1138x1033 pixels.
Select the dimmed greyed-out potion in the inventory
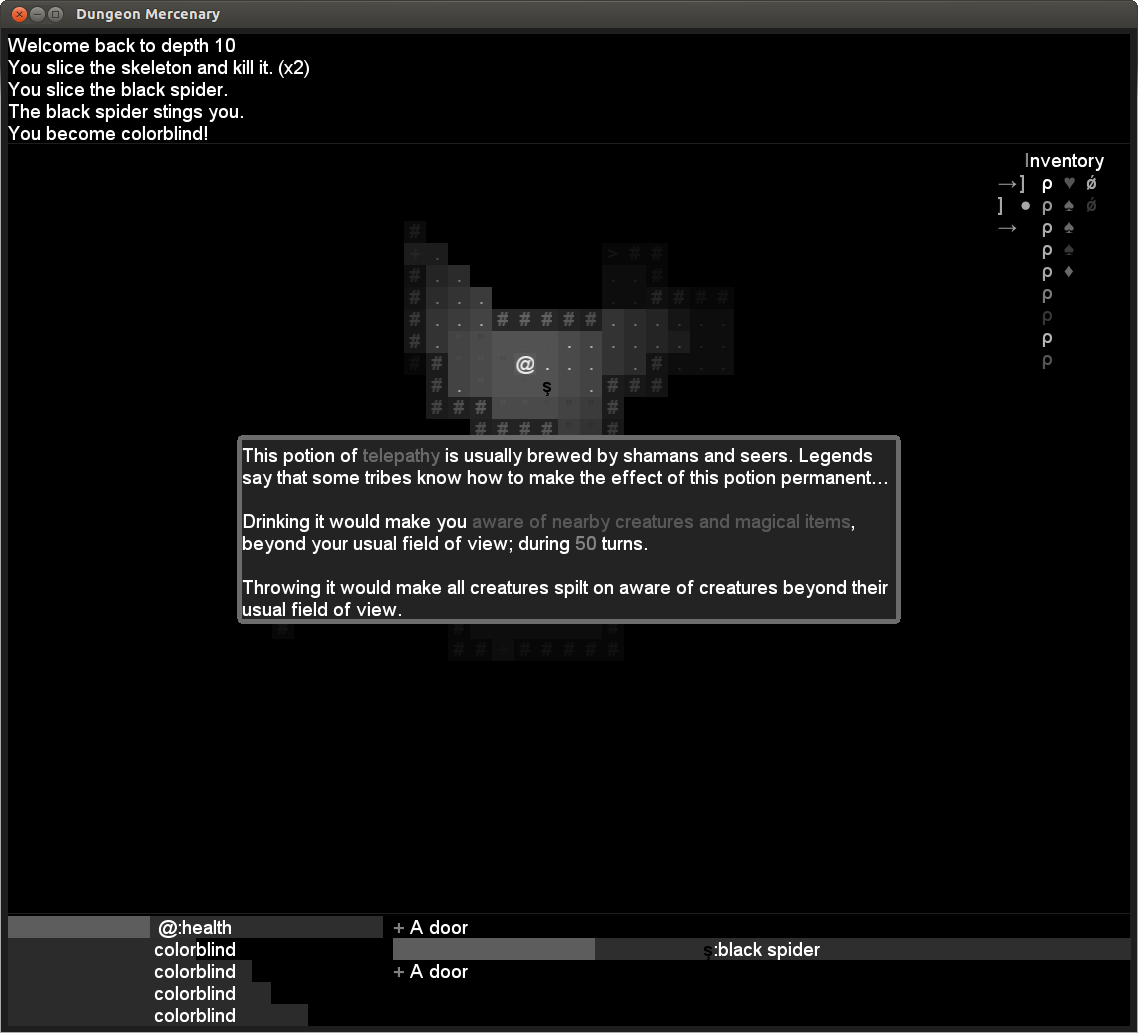[1046, 317]
